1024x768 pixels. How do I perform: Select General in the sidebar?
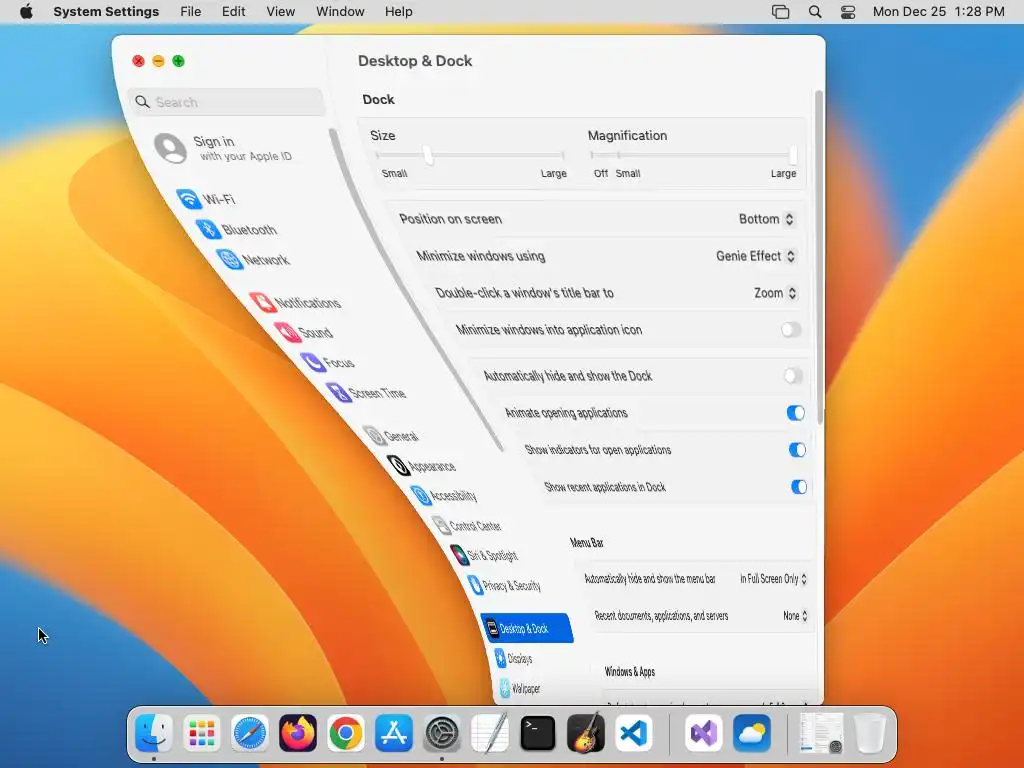pos(391,436)
